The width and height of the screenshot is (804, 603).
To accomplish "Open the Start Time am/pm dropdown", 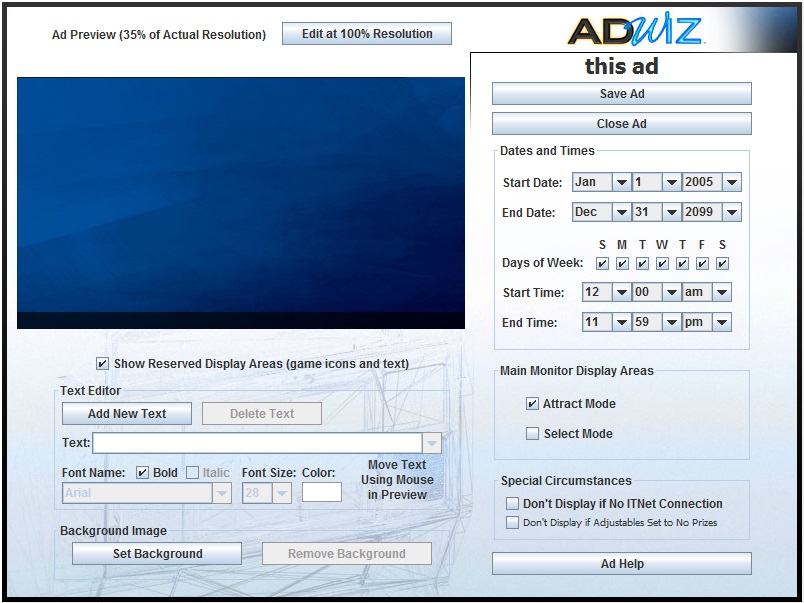I will click(722, 292).
